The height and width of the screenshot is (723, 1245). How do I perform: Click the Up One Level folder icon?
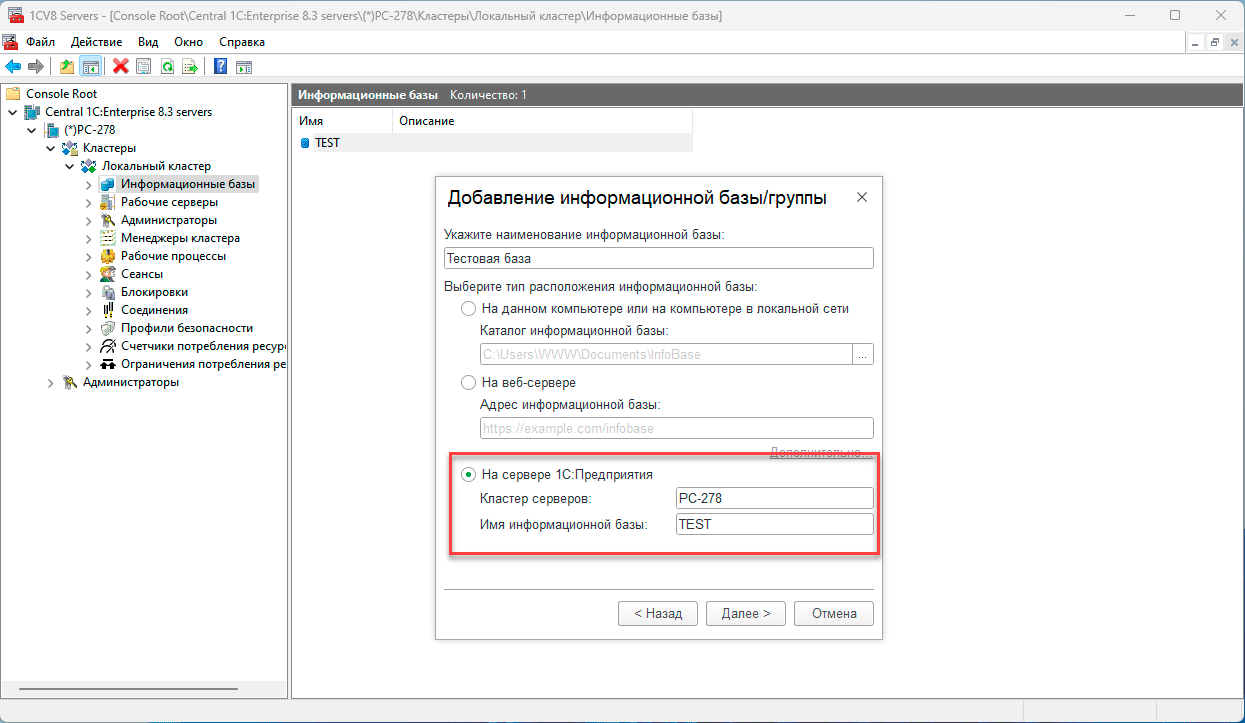pyautogui.click(x=67, y=66)
